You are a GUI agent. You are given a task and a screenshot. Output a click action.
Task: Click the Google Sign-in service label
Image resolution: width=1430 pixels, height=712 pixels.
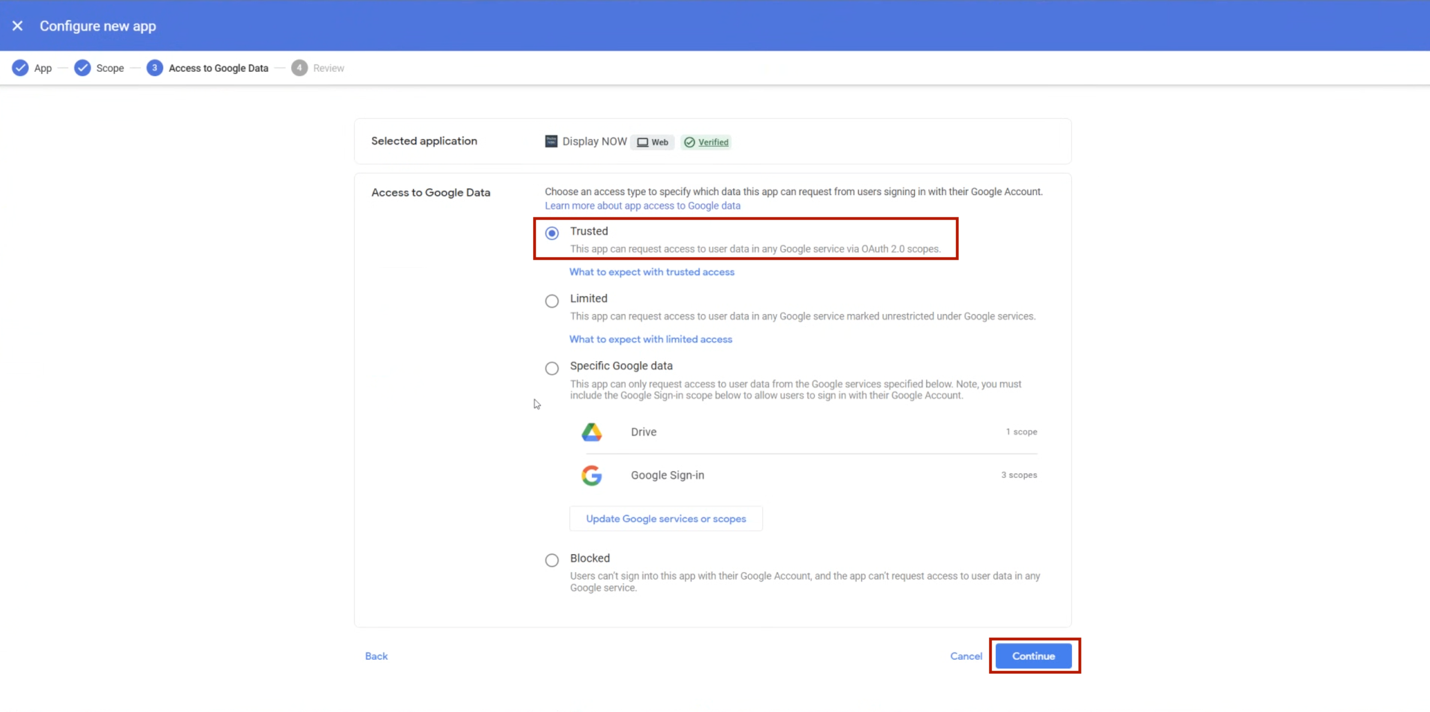click(668, 475)
